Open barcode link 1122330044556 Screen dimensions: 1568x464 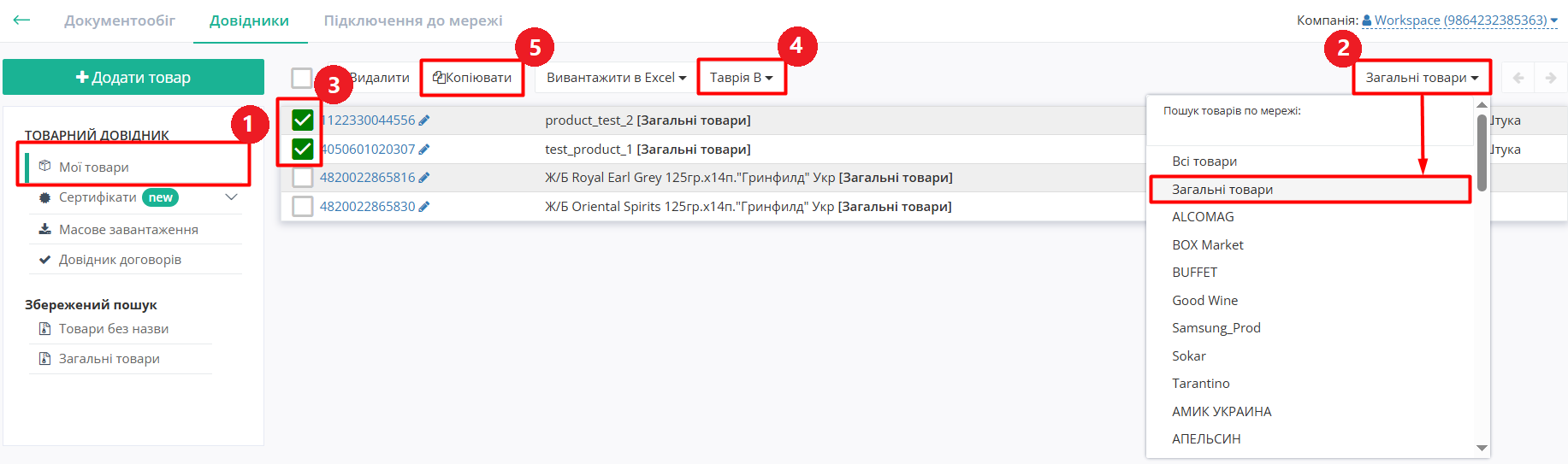[x=368, y=120]
